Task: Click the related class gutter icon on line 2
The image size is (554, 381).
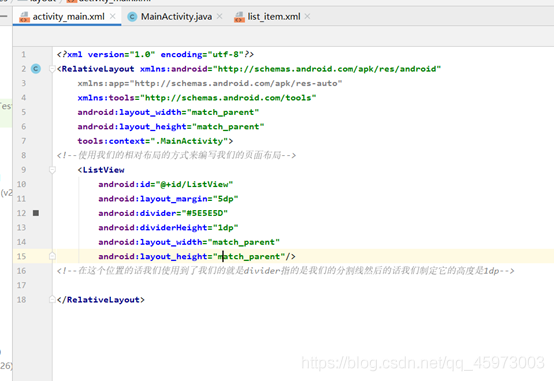Action: click(x=36, y=69)
